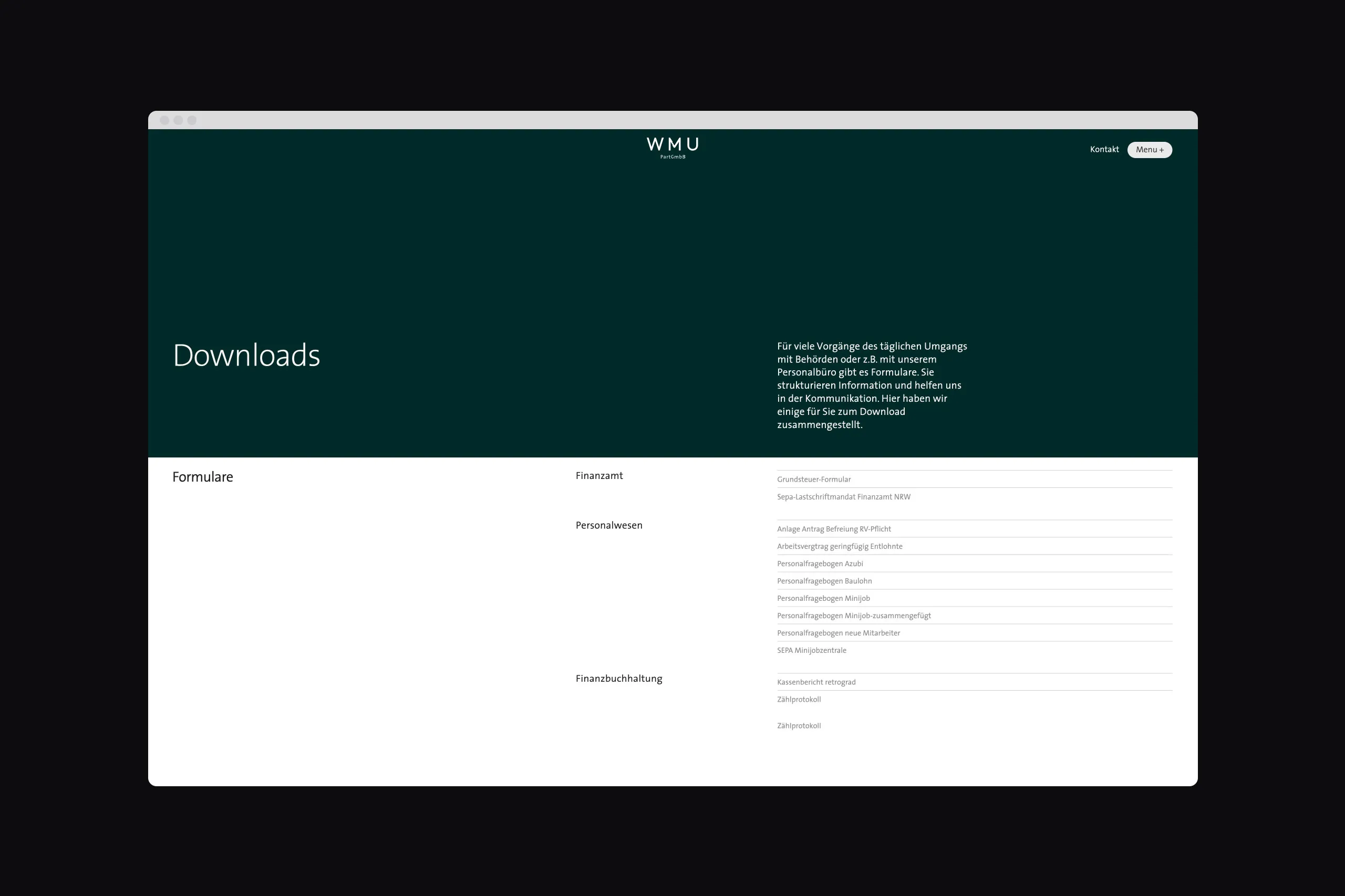This screenshot has width=1345, height=896.
Task: Click the WMU PartGmbB logo
Action: click(672, 148)
